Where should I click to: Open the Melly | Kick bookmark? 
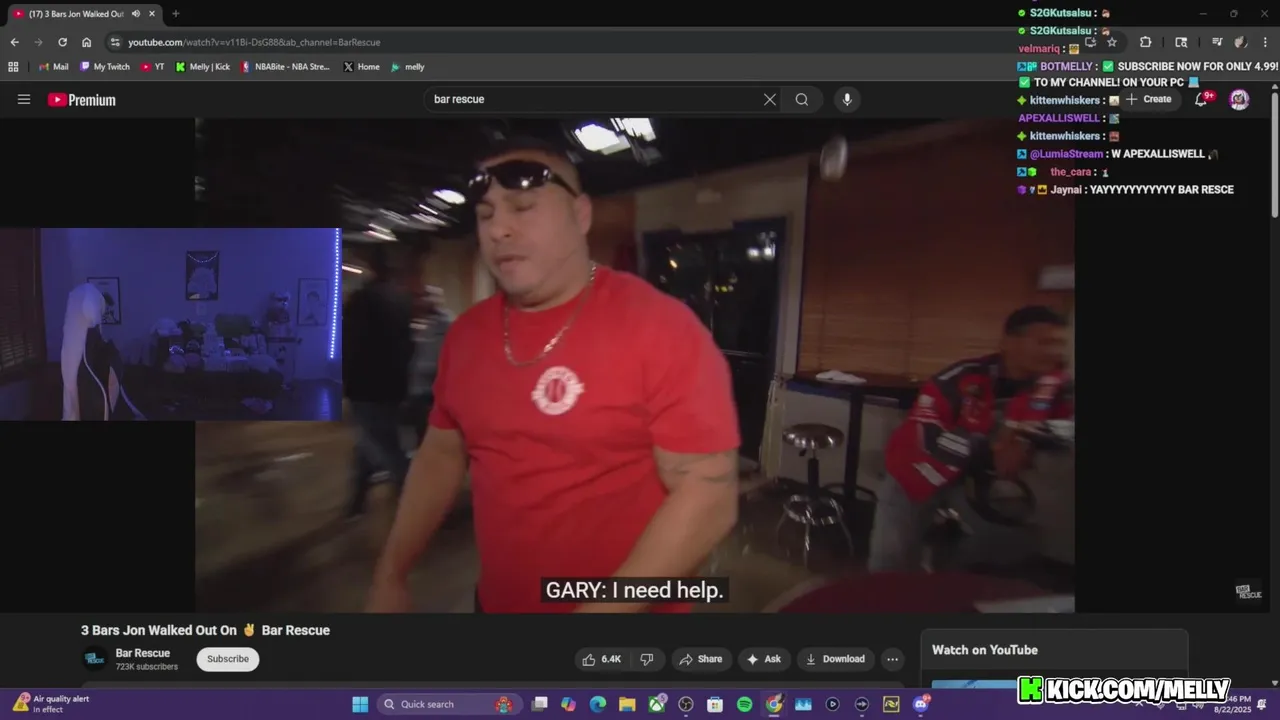(203, 67)
